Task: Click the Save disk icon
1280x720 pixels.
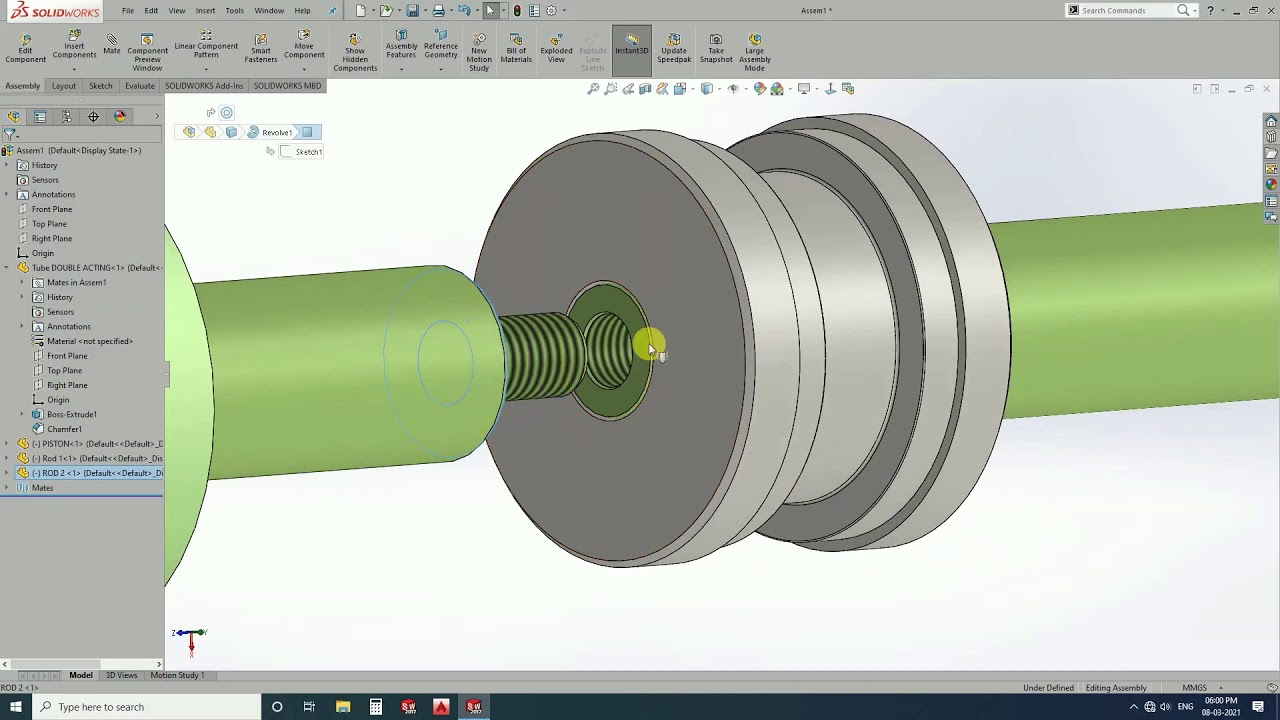Action: click(x=412, y=10)
